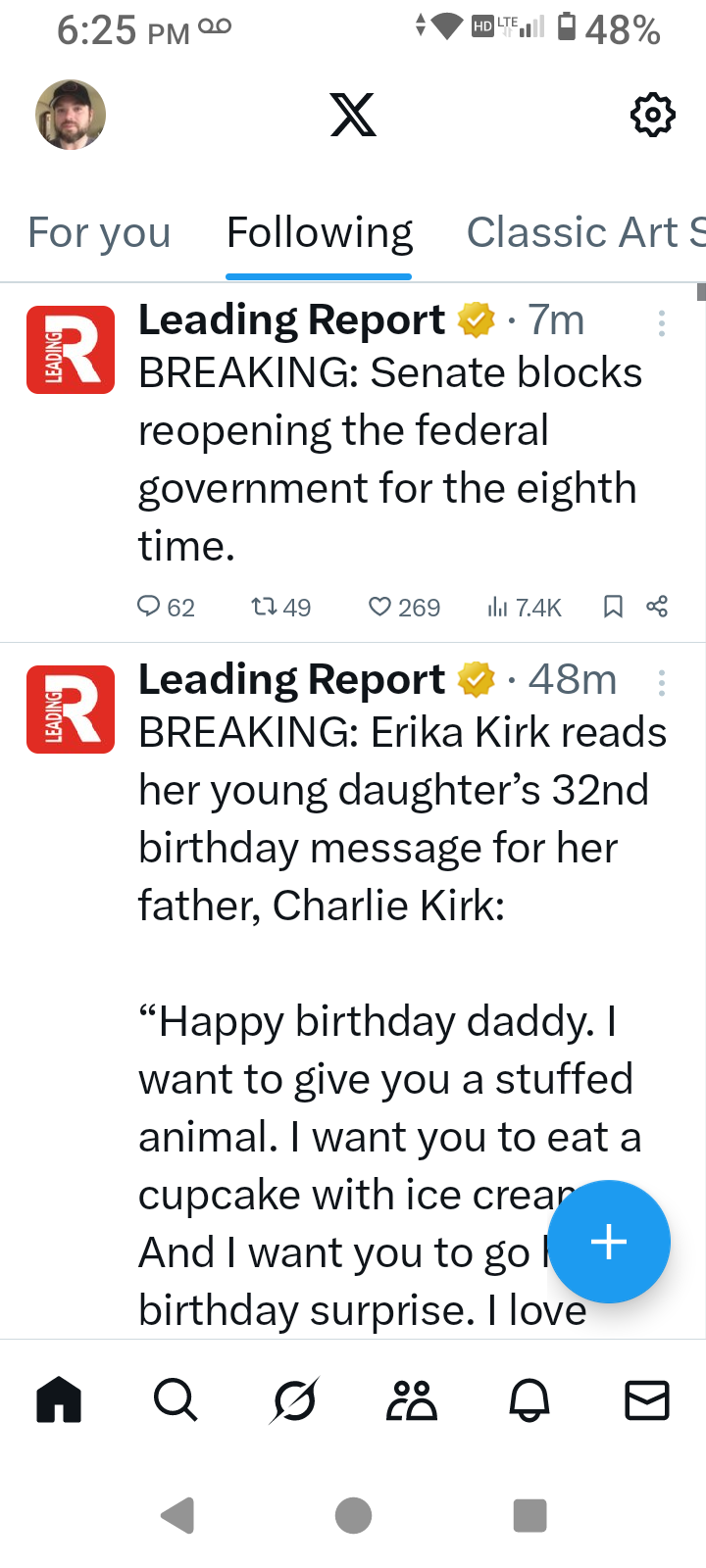Screen dimensions: 706x1568
Task: Tap the compose new post button
Action: click(609, 1242)
